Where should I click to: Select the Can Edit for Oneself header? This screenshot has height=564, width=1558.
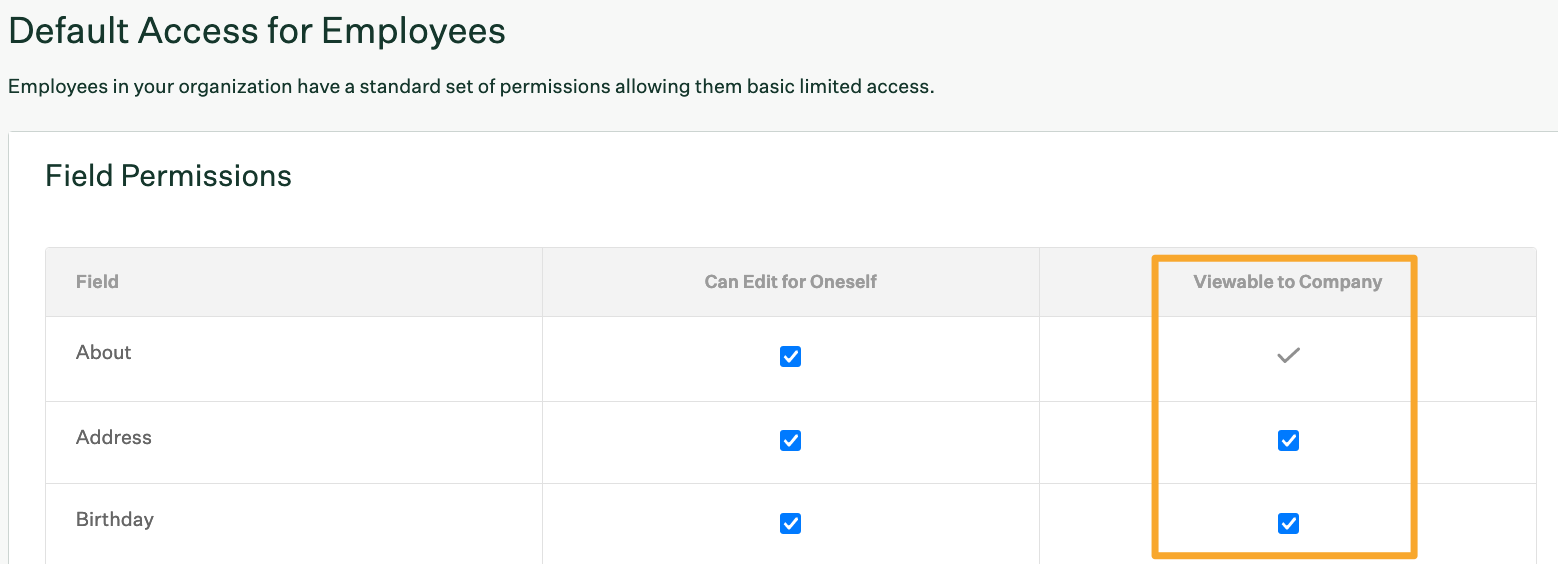790,282
